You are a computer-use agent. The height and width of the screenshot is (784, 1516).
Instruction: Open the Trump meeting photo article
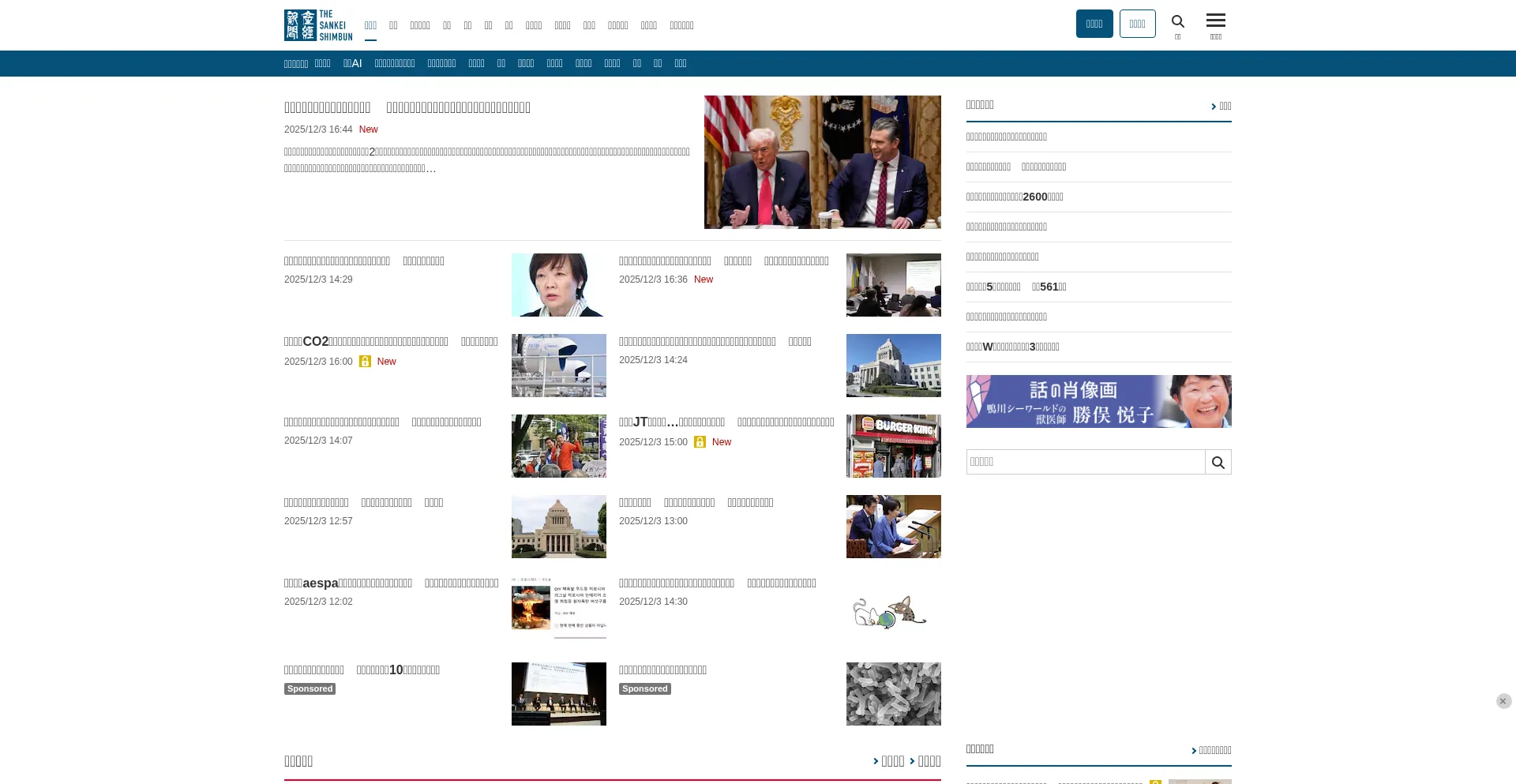point(822,162)
